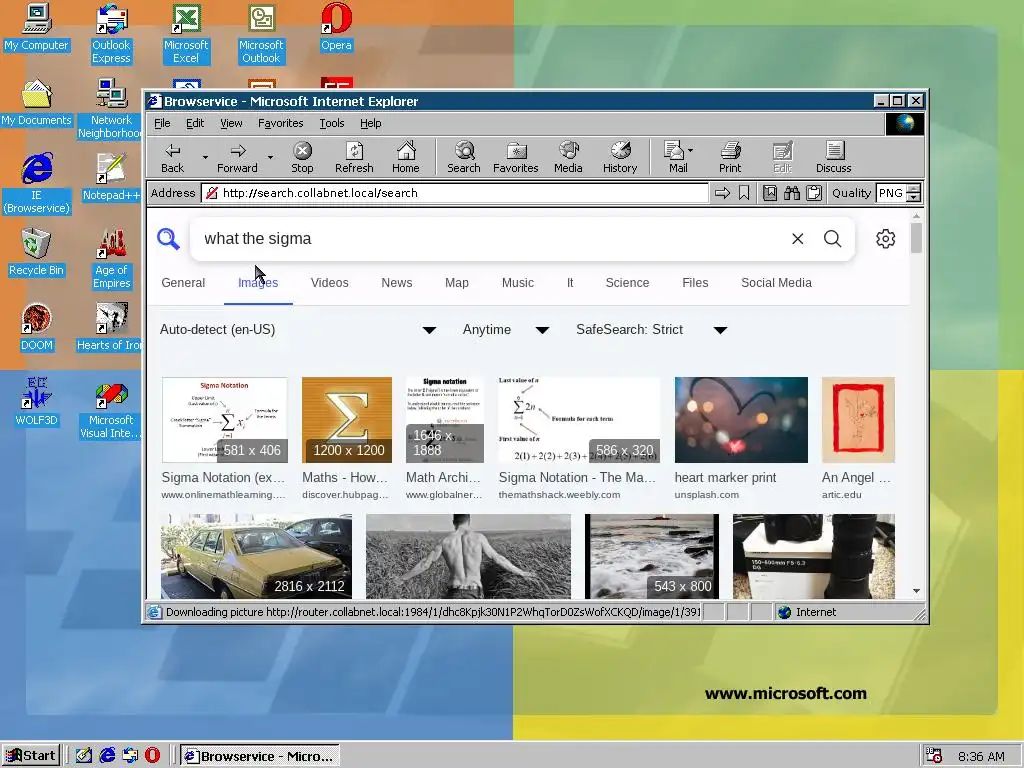Open the File menu
Screen dimensions: 1024x768
click(x=162, y=123)
